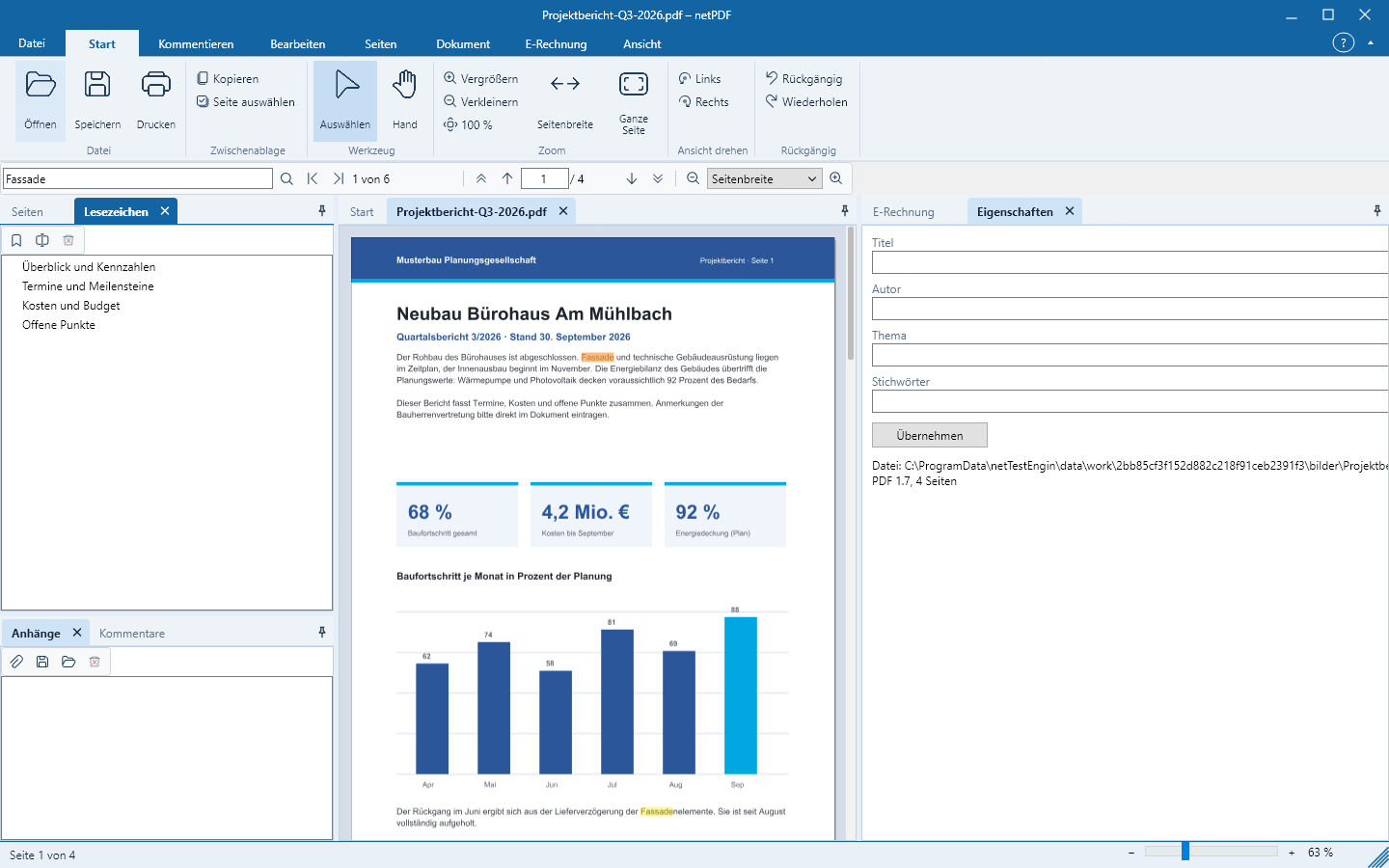Image resolution: width=1389 pixels, height=868 pixels.
Task: Pin the Eigenschaften panel
Action: click(1377, 211)
